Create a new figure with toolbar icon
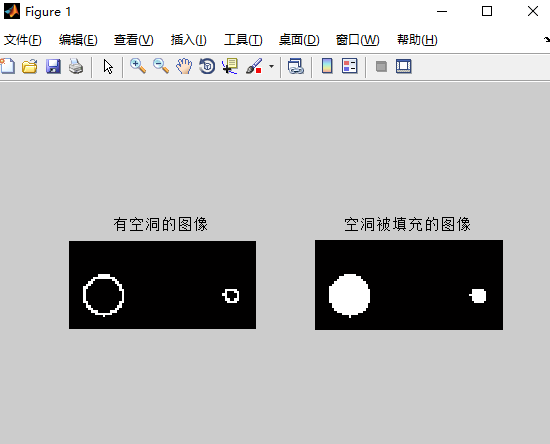This screenshot has width=550, height=444. tap(7, 66)
